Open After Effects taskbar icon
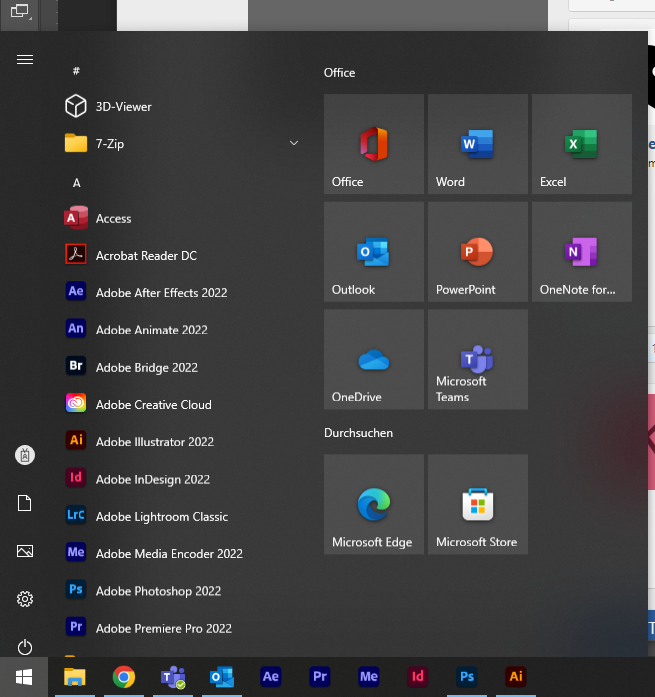This screenshot has height=697, width=655. 271,677
